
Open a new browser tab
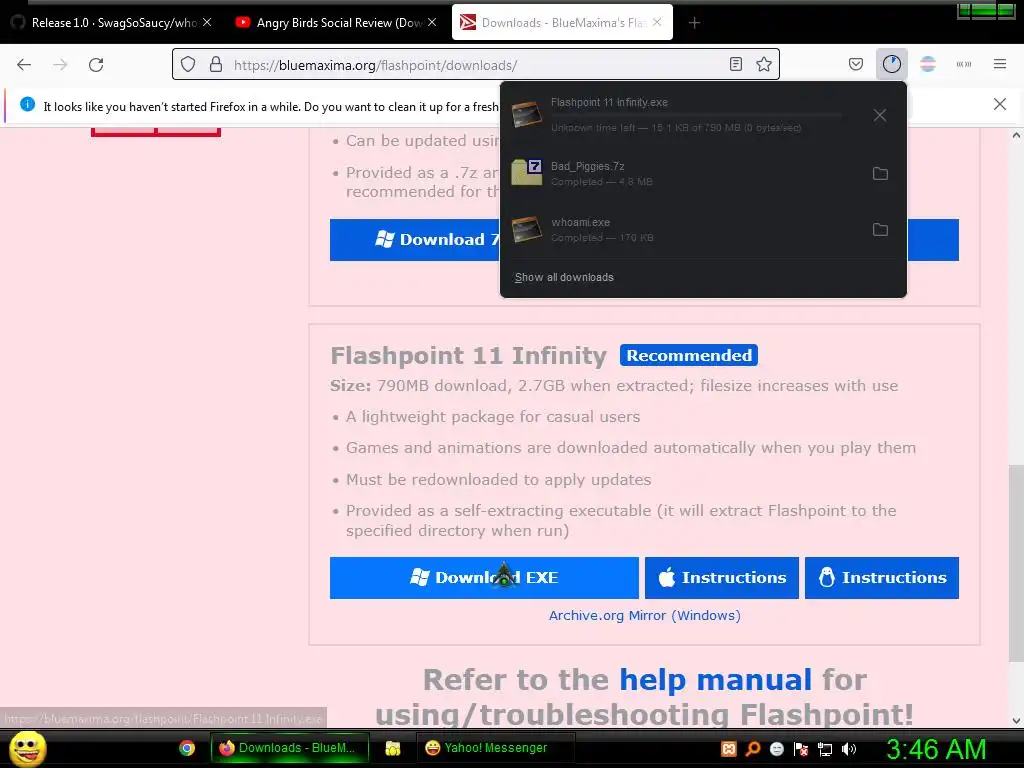tap(694, 23)
